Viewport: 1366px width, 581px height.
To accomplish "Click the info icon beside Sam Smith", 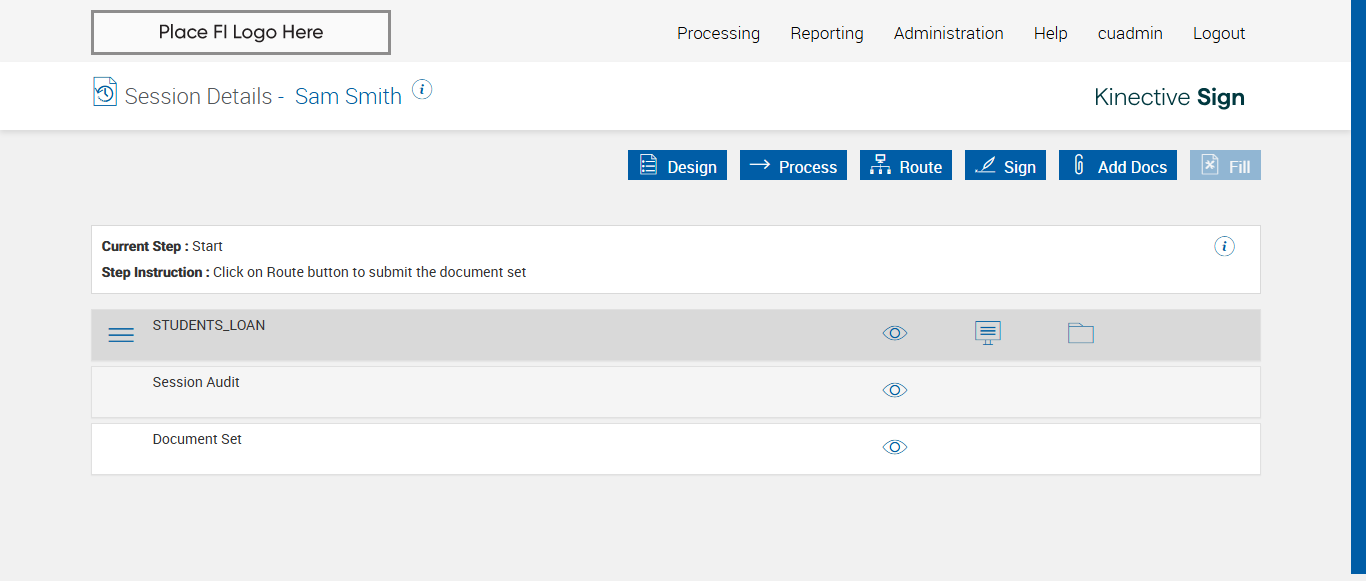I will pos(422,90).
